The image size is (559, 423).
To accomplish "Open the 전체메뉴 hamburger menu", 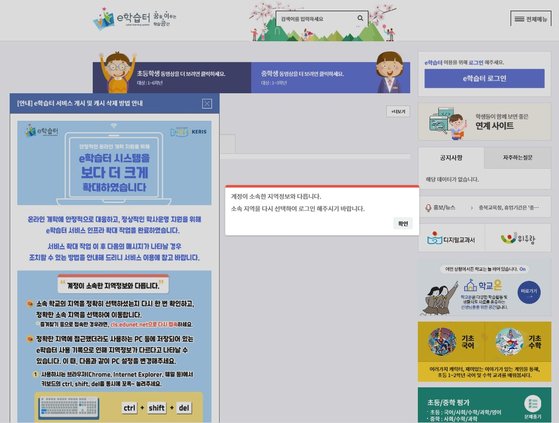I will pyautogui.click(x=531, y=19).
